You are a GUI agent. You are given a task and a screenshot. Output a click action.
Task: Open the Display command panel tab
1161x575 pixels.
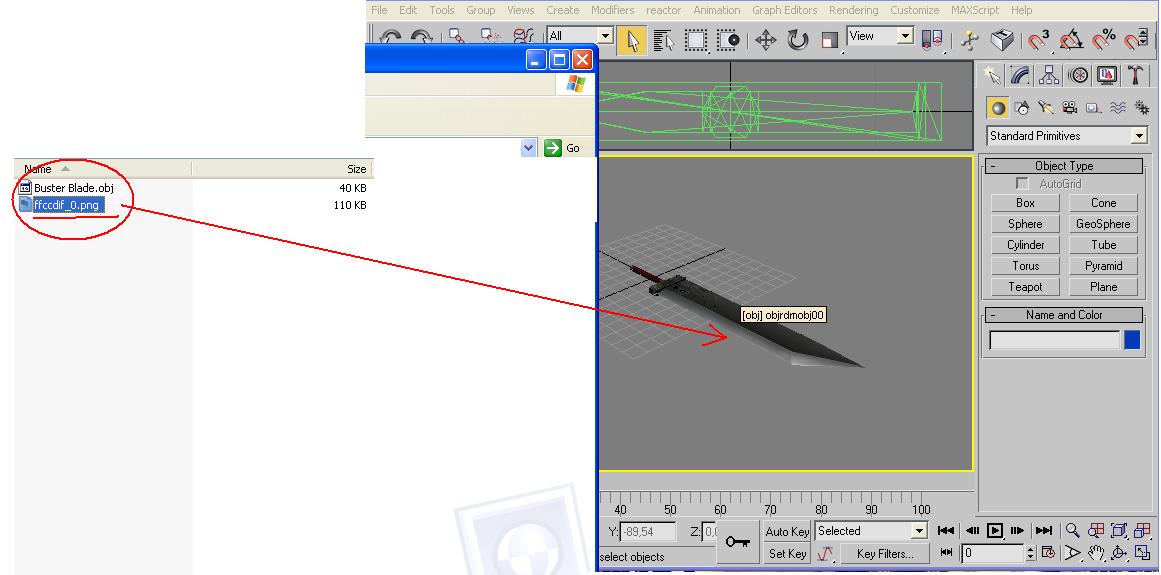coord(1106,75)
